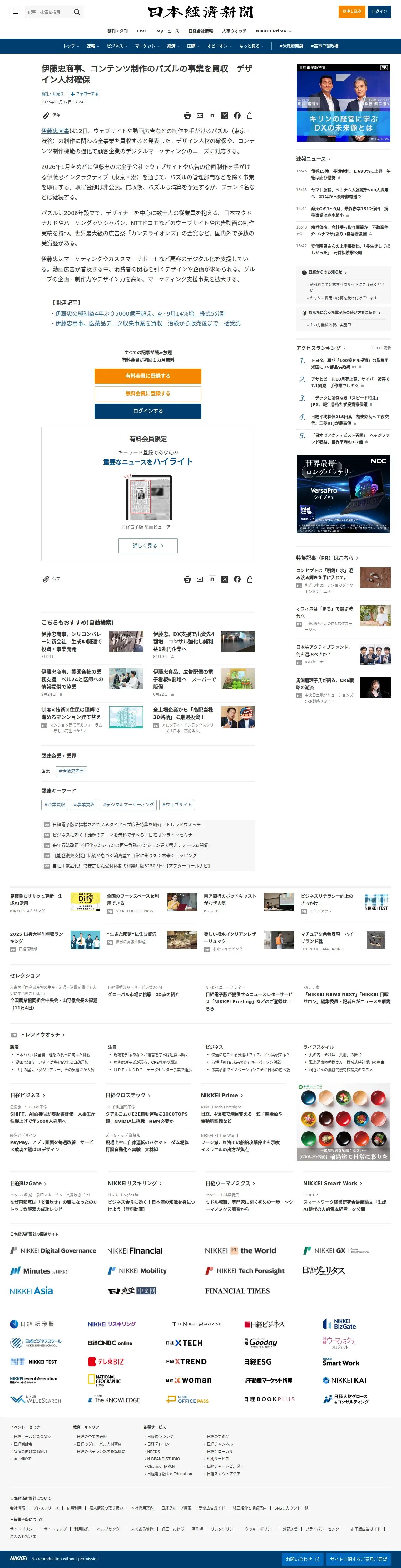Image resolution: width=401 pixels, height=1568 pixels.
Task: Open the トレンドウオッチ section heading
Action: point(42,1035)
